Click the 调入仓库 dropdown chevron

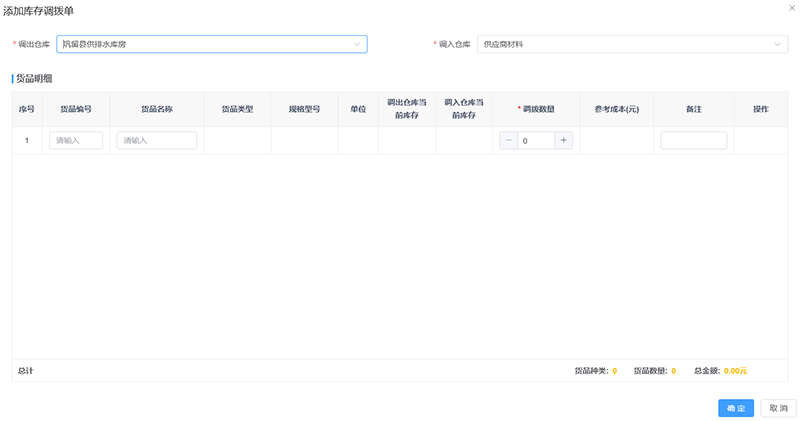777,44
